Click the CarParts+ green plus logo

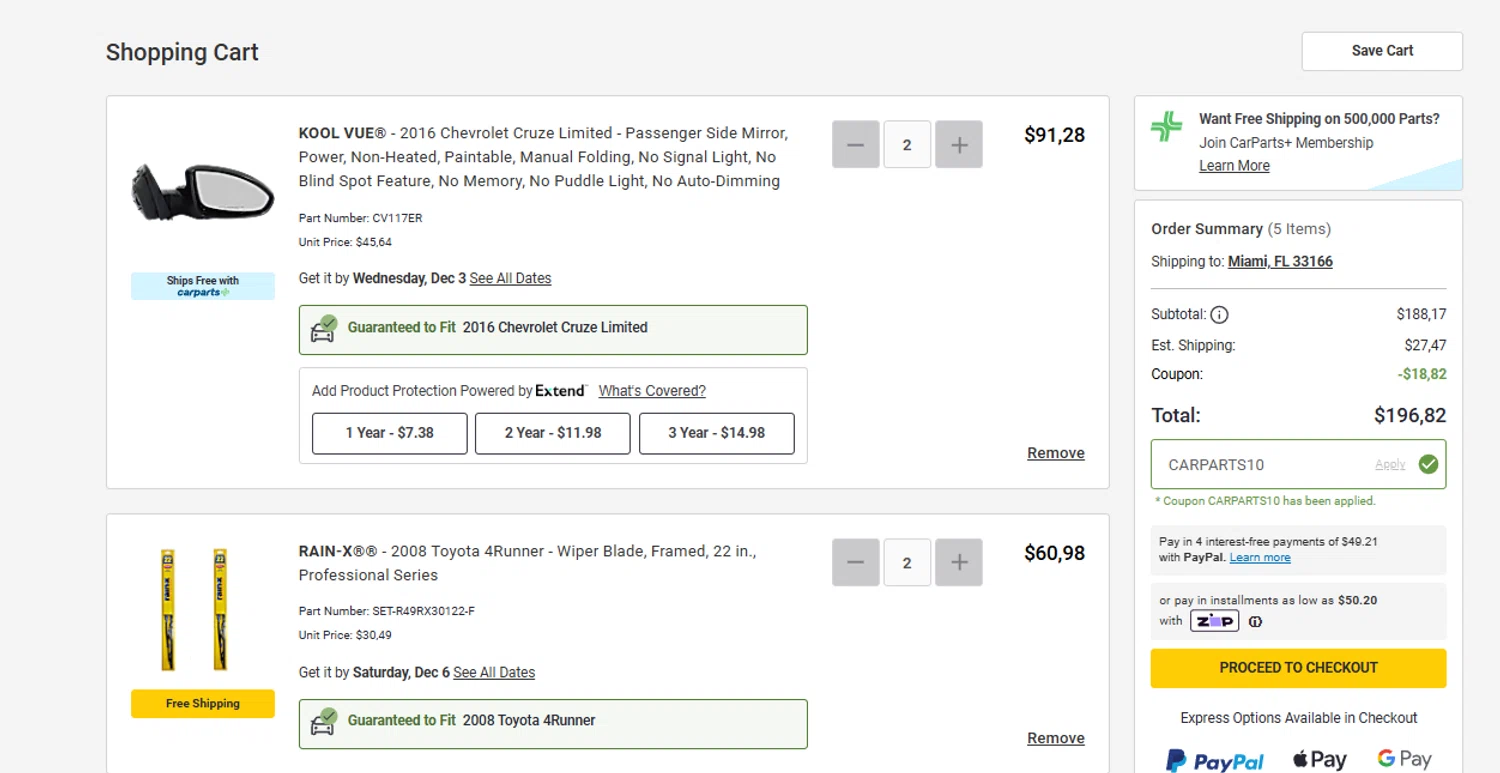tap(1166, 126)
